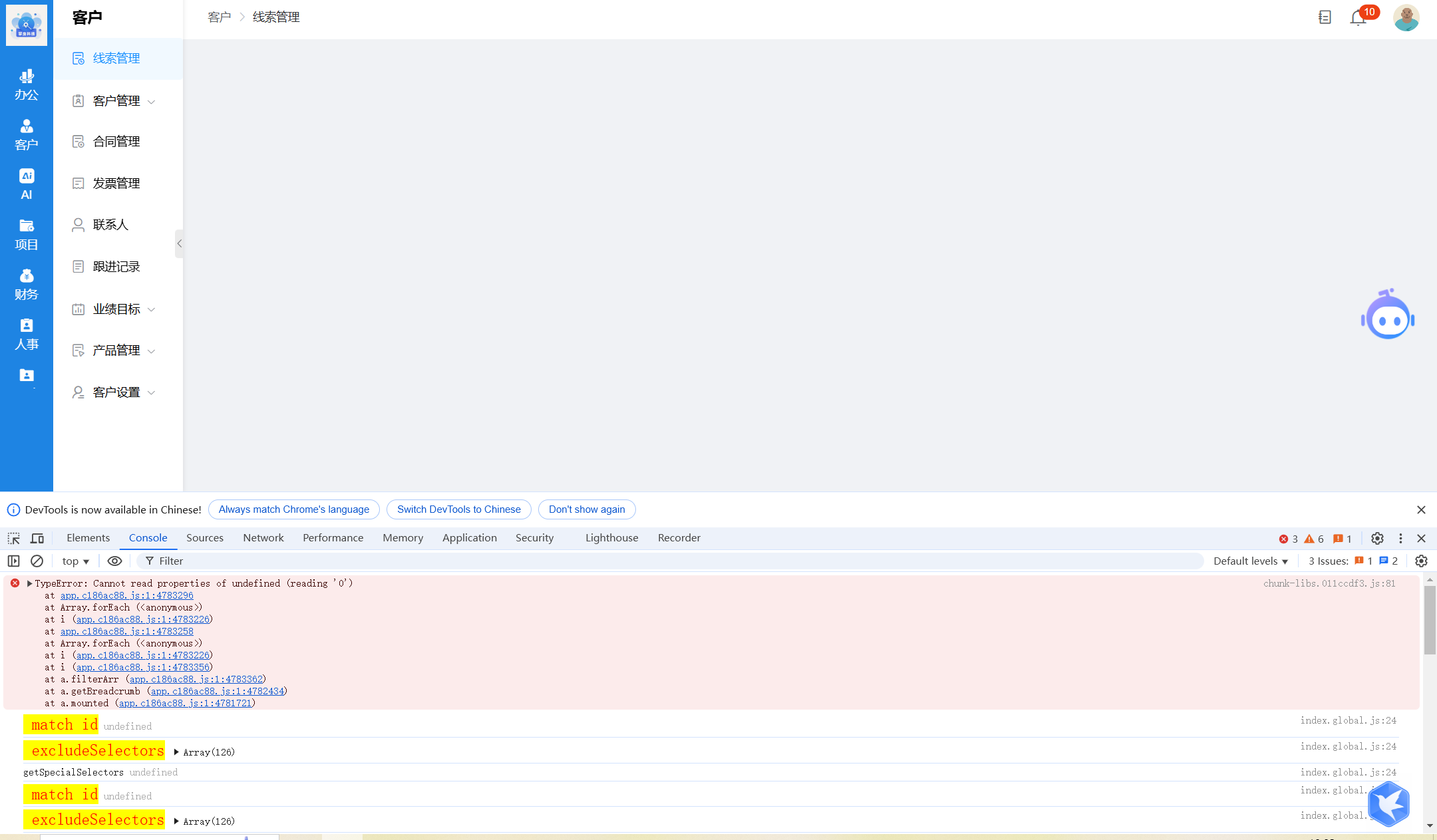Viewport: 1437px width, 840px height.
Task: Expand the 客户管理 submenu
Action: pyautogui.click(x=117, y=101)
